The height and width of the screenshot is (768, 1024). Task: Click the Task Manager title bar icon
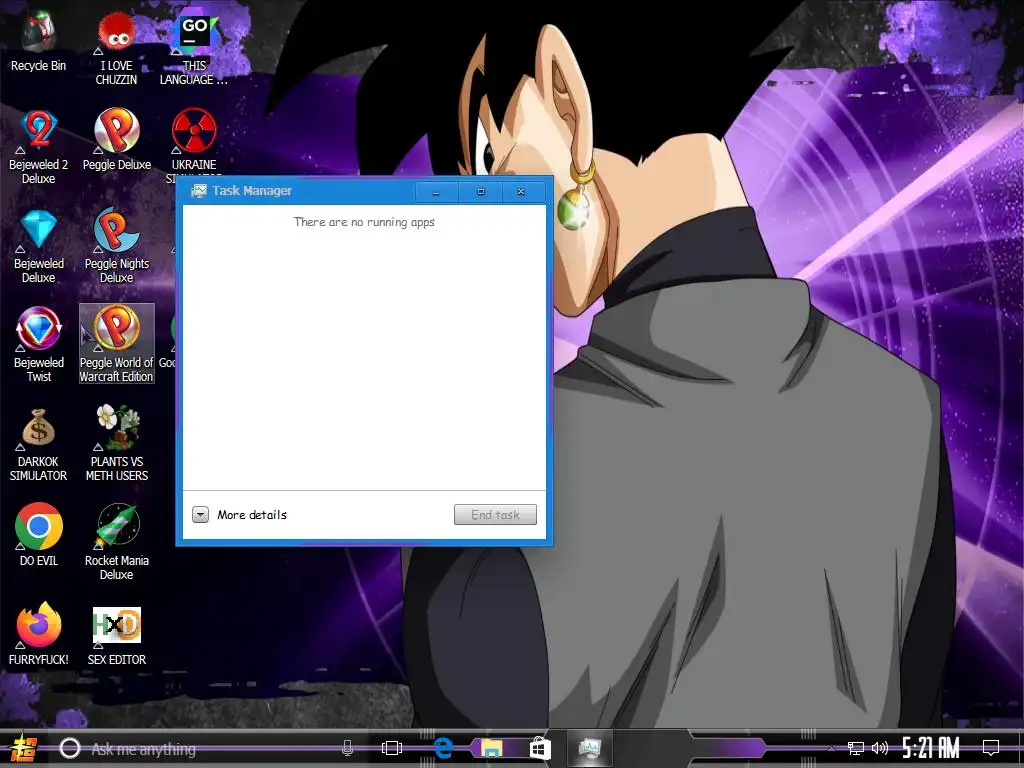pyautogui.click(x=199, y=191)
